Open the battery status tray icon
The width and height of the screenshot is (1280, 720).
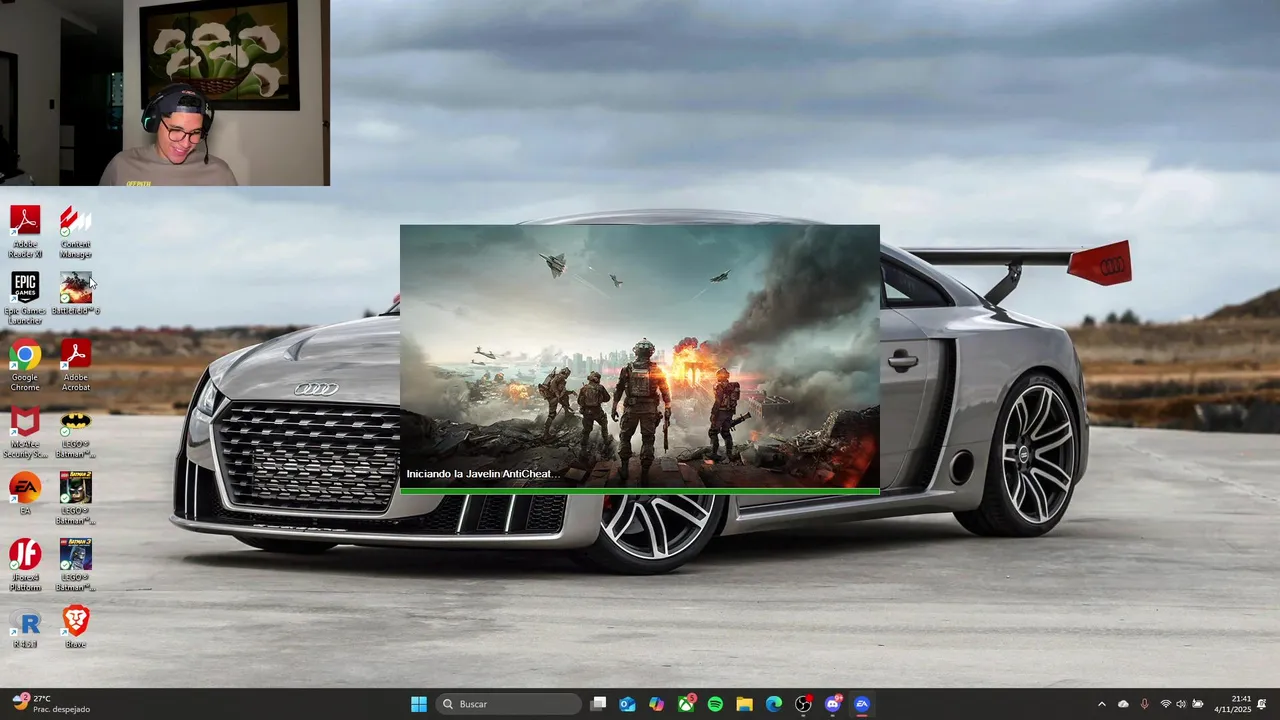tap(1198, 704)
